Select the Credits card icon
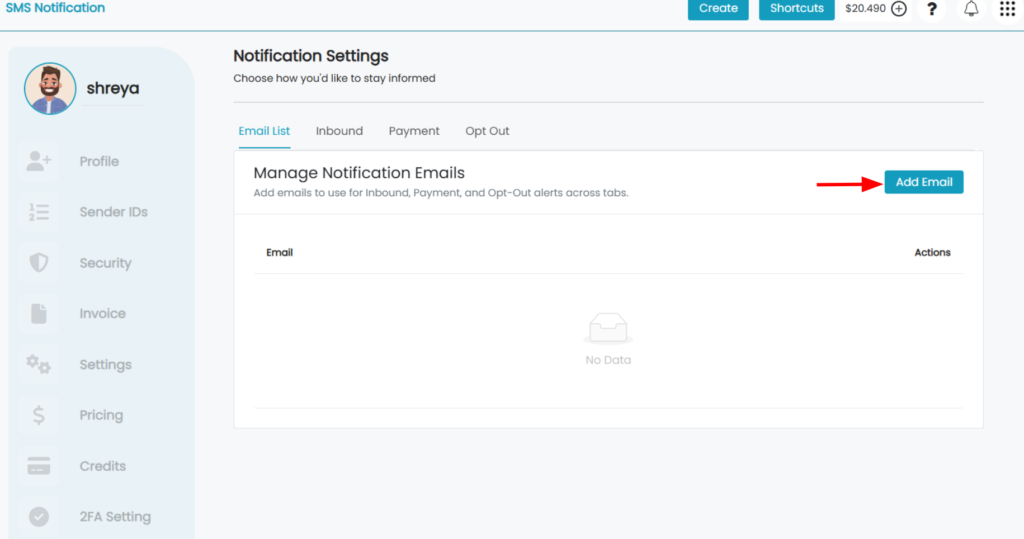This screenshot has width=1024, height=539. 39,466
